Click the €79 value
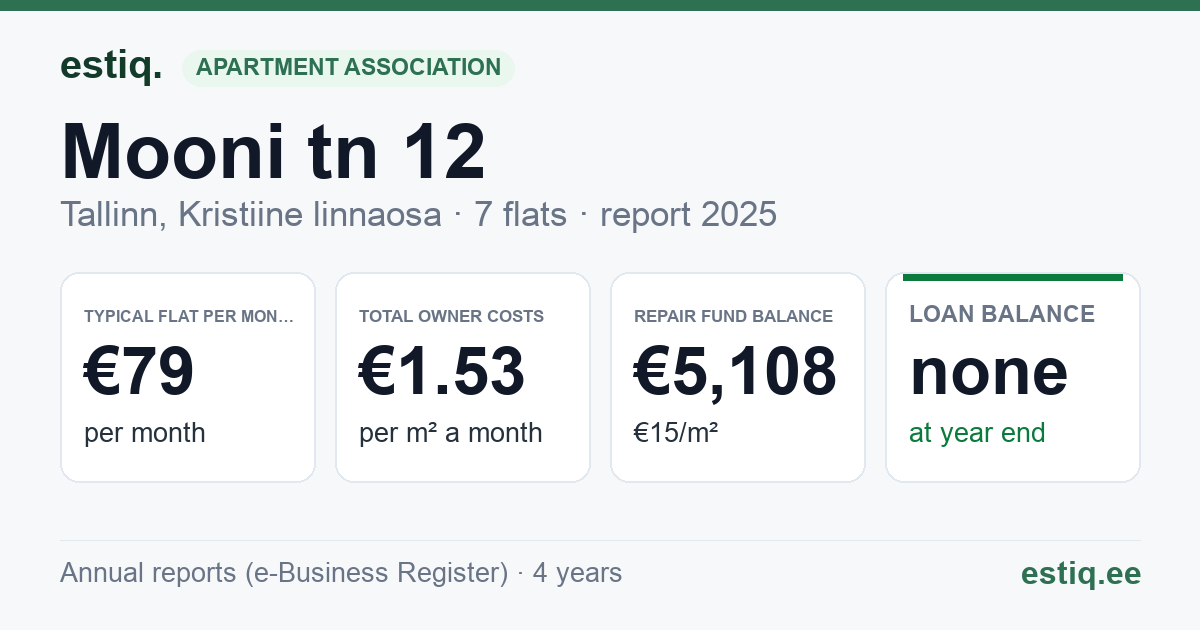This screenshot has height=630, width=1200. point(139,371)
